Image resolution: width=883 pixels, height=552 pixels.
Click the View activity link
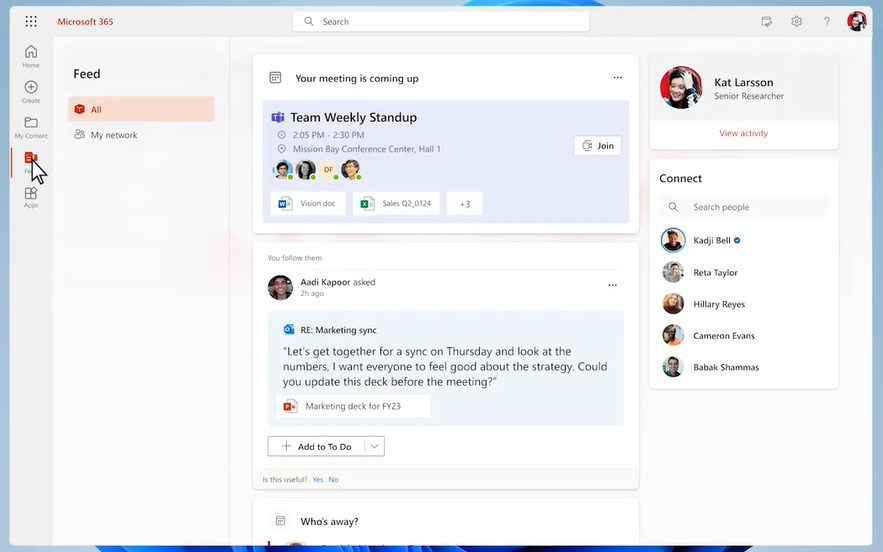click(x=743, y=133)
